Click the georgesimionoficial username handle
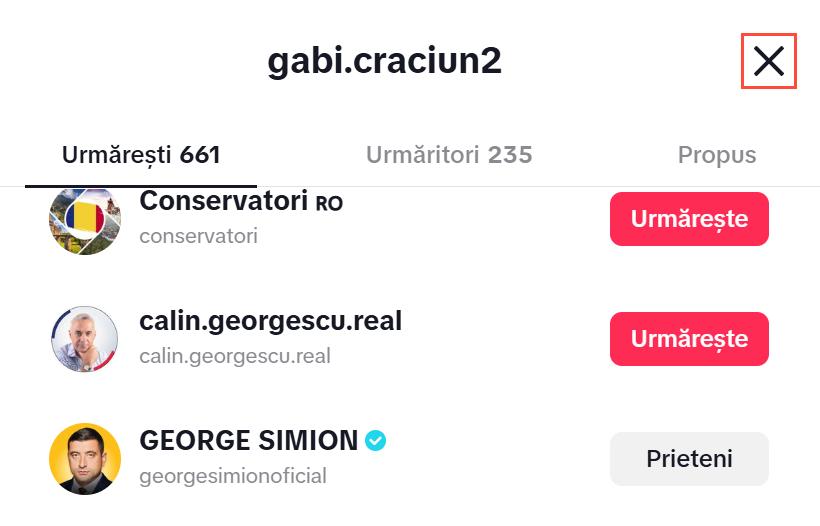Image resolution: width=820 pixels, height=526 pixels. (x=233, y=476)
